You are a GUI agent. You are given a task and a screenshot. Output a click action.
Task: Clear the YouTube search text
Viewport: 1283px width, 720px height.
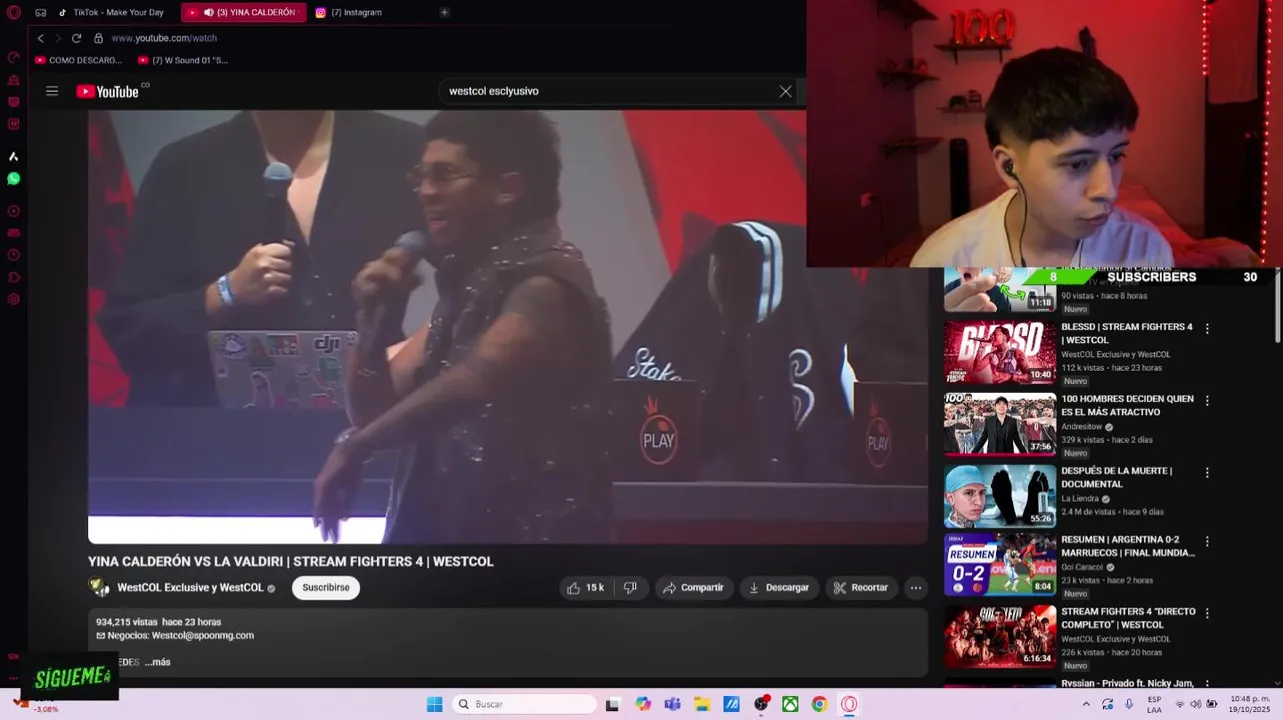pos(785,91)
